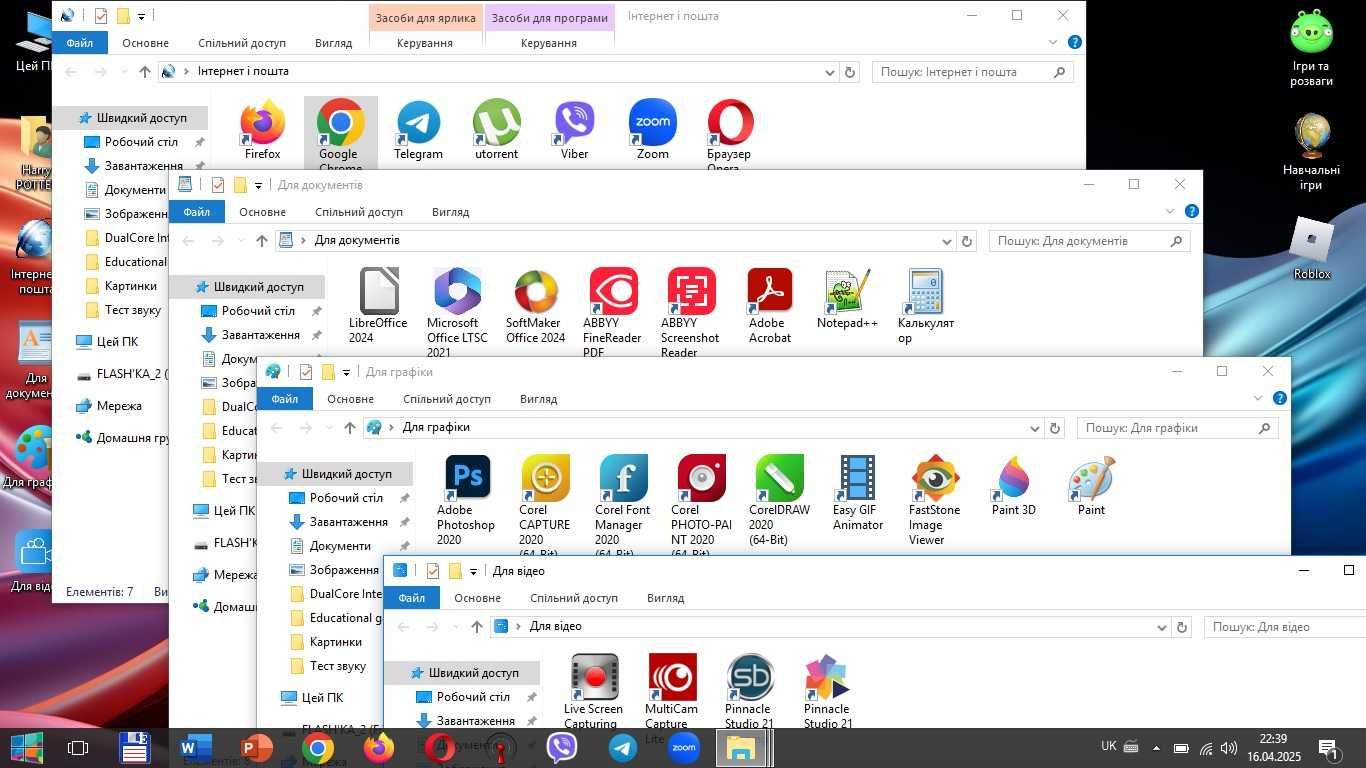Switch to Основне tab in Для графіки window

(350, 399)
